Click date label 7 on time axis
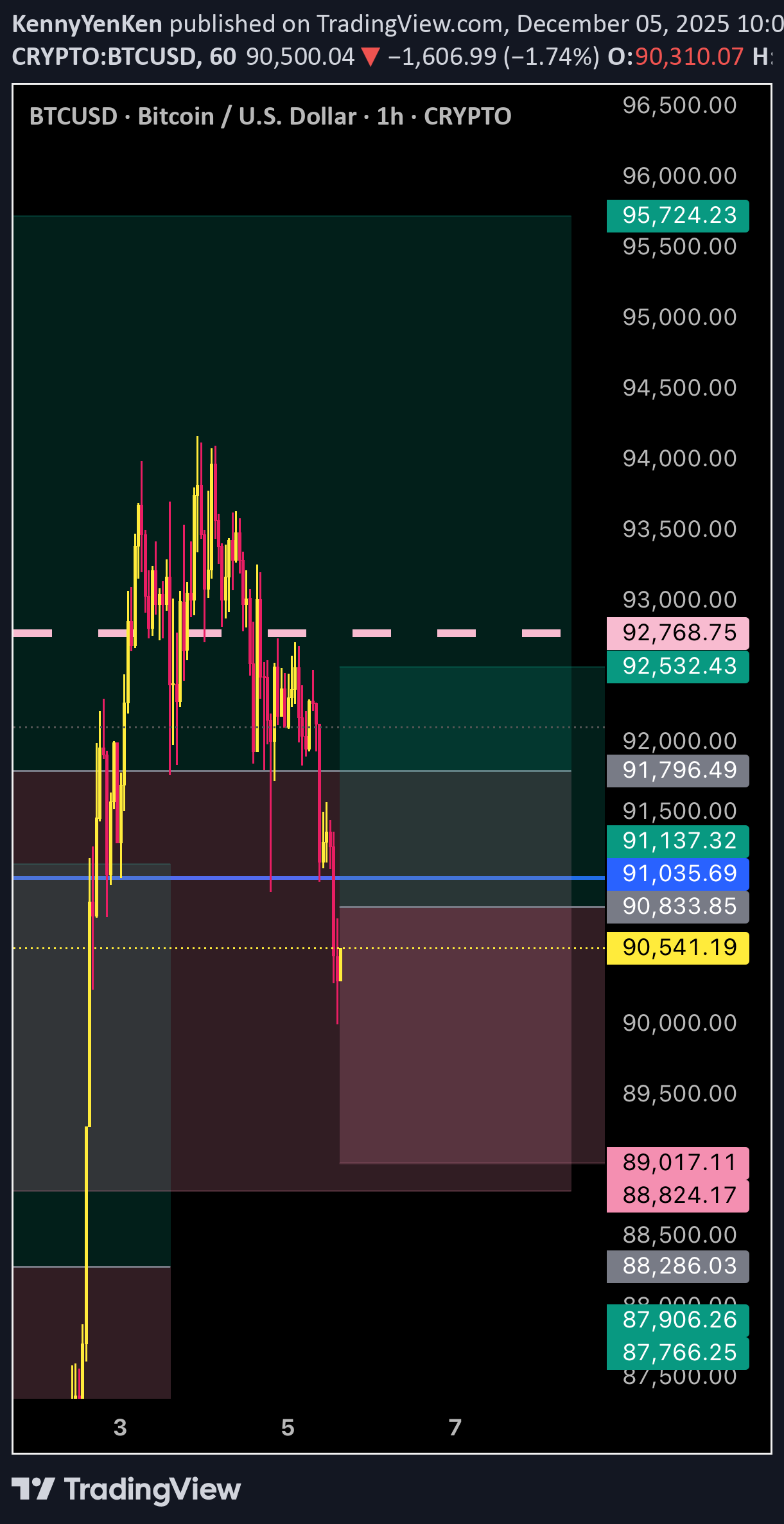This screenshot has width=784, height=1524. point(455,1428)
